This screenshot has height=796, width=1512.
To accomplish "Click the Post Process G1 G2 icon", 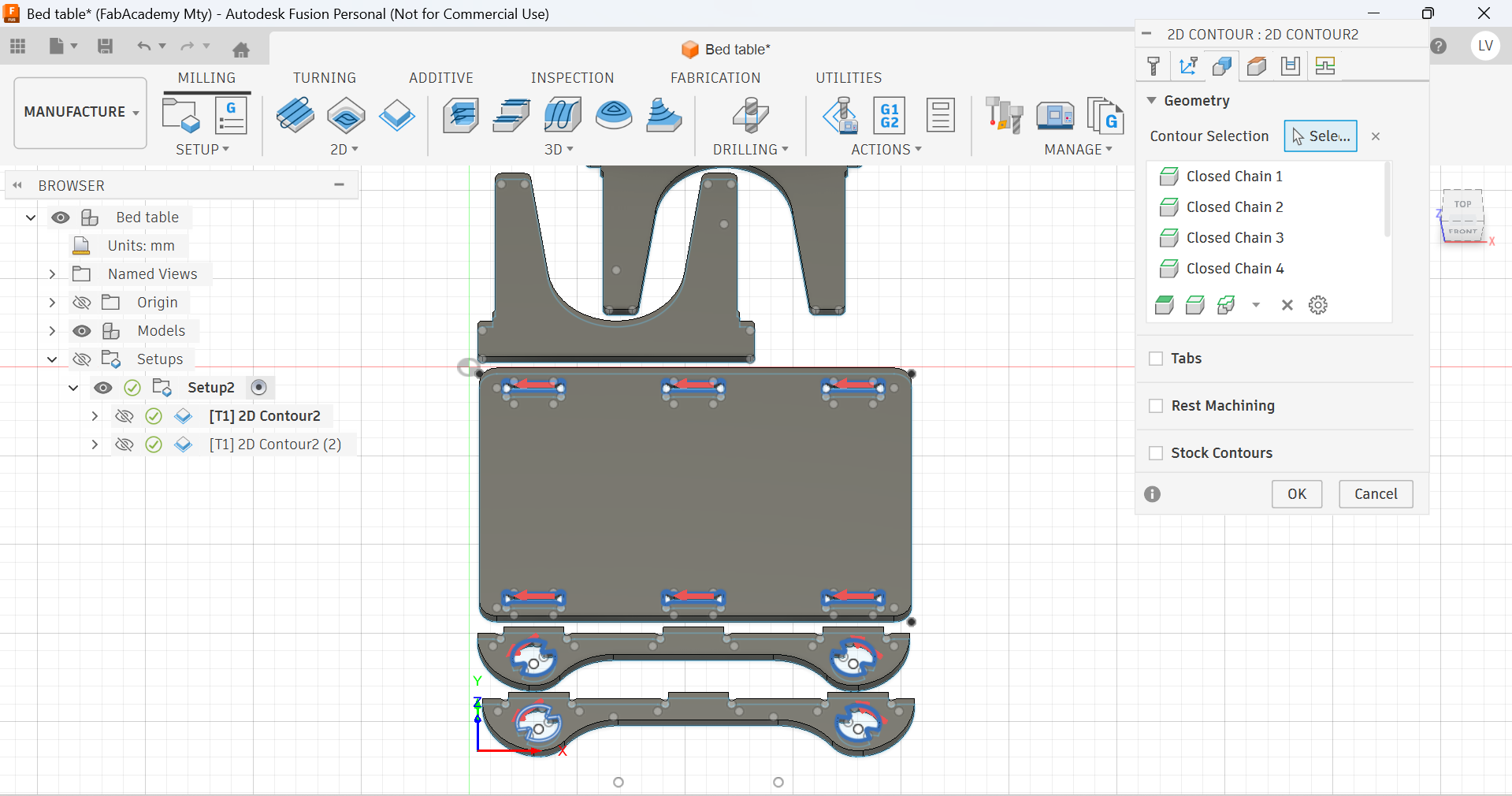I will 889,116.
